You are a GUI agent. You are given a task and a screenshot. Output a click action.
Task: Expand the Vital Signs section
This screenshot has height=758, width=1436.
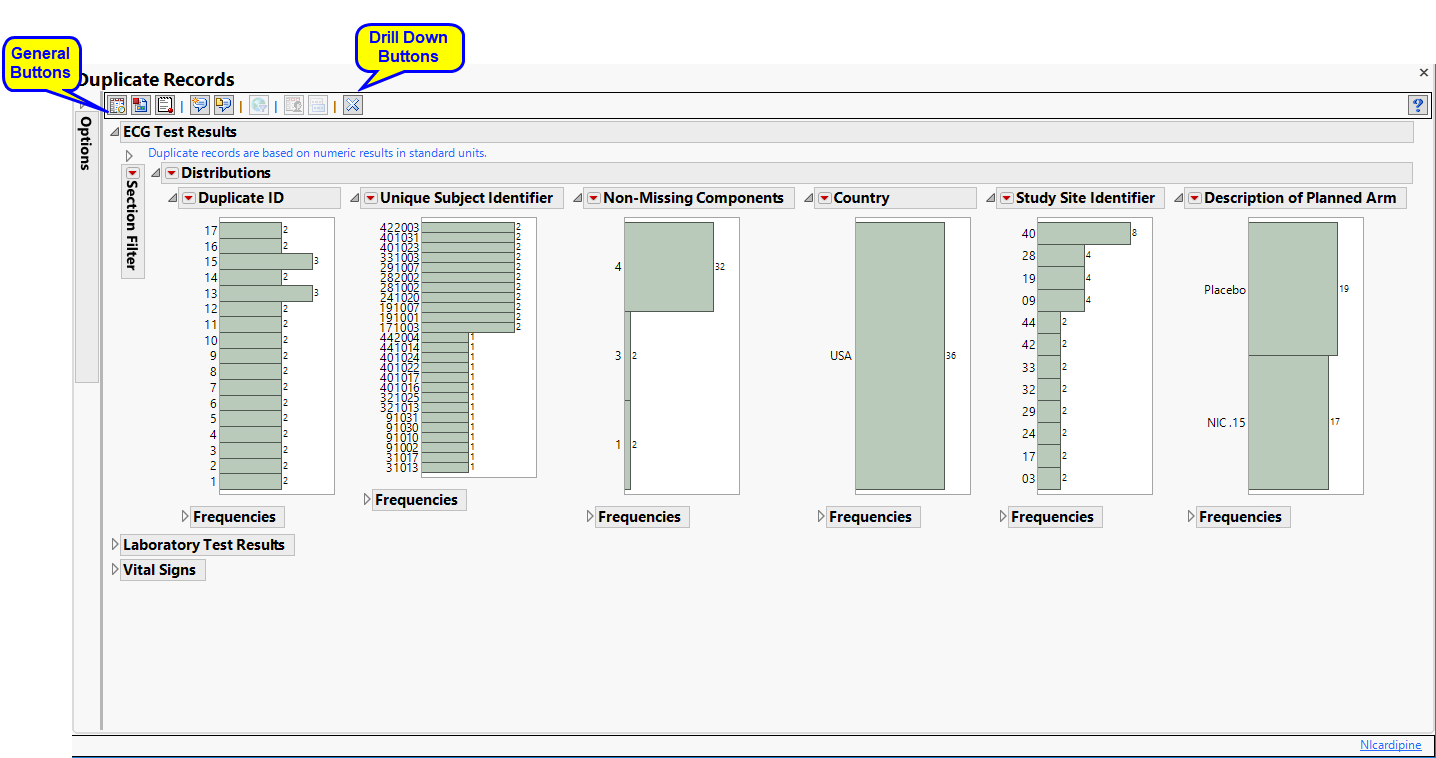(115, 570)
